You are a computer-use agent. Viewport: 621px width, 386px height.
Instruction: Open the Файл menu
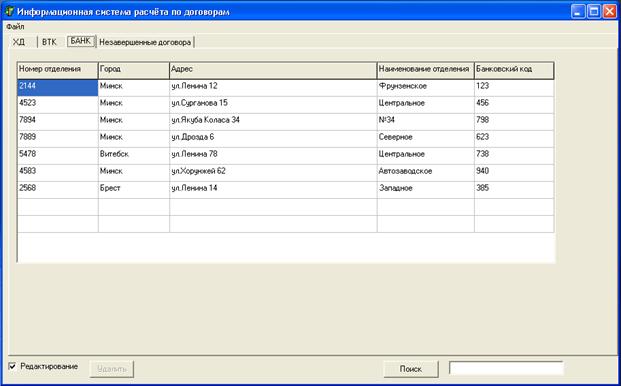pyautogui.click(x=15, y=27)
